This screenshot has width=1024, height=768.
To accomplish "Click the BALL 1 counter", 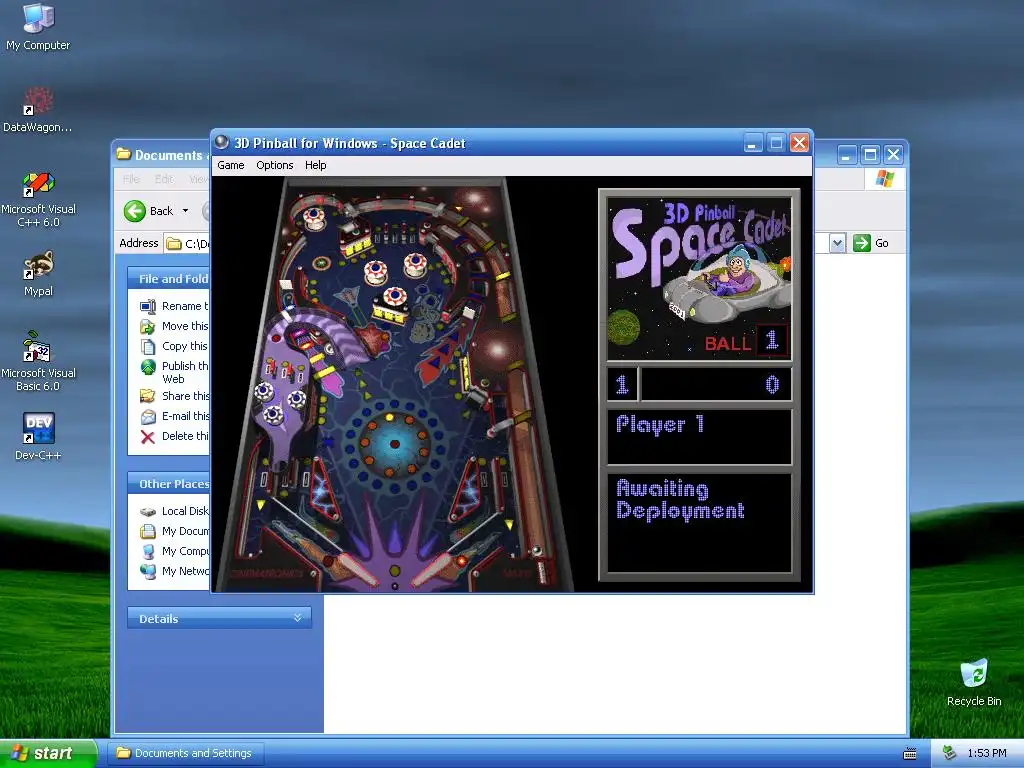I will pos(746,341).
